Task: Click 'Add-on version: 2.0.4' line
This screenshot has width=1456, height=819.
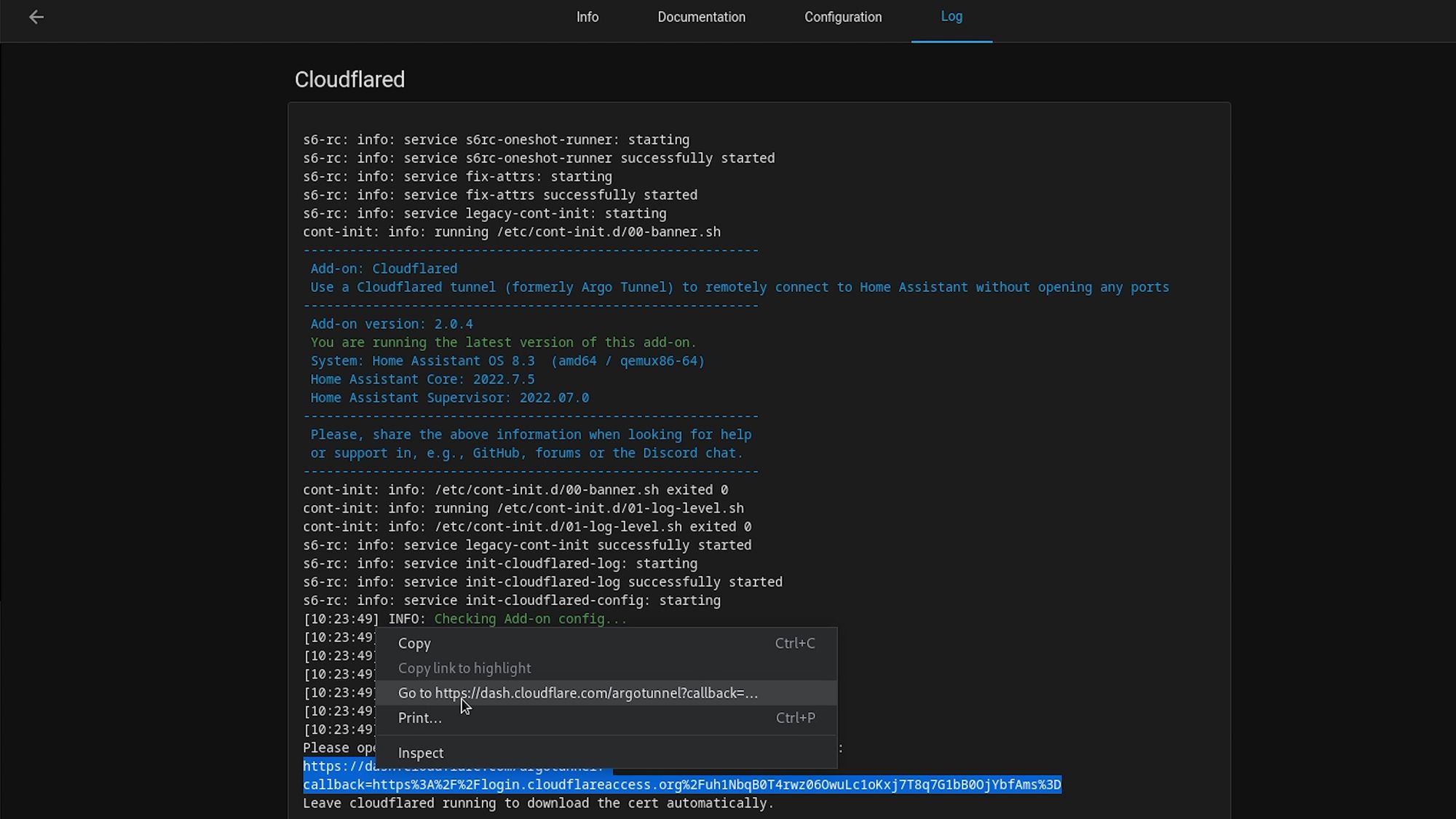Action: pos(392,324)
